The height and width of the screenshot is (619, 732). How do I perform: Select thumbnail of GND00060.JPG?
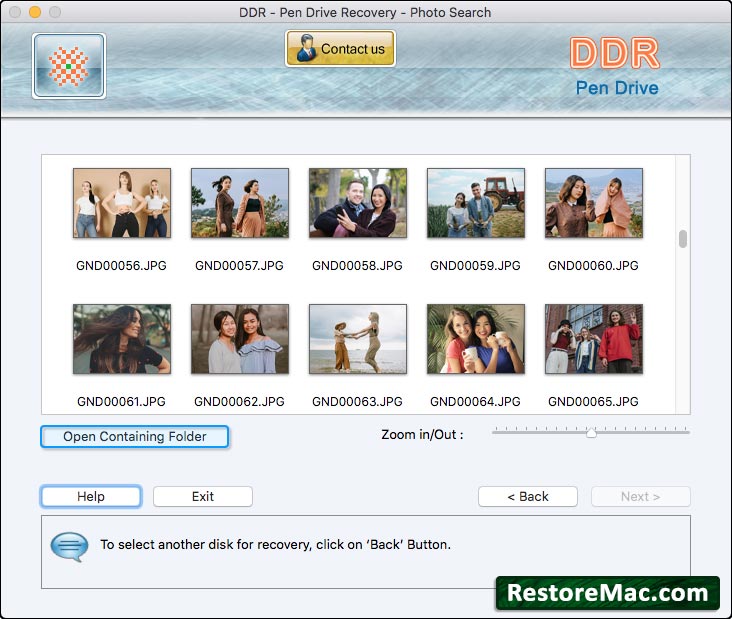tap(594, 203)
